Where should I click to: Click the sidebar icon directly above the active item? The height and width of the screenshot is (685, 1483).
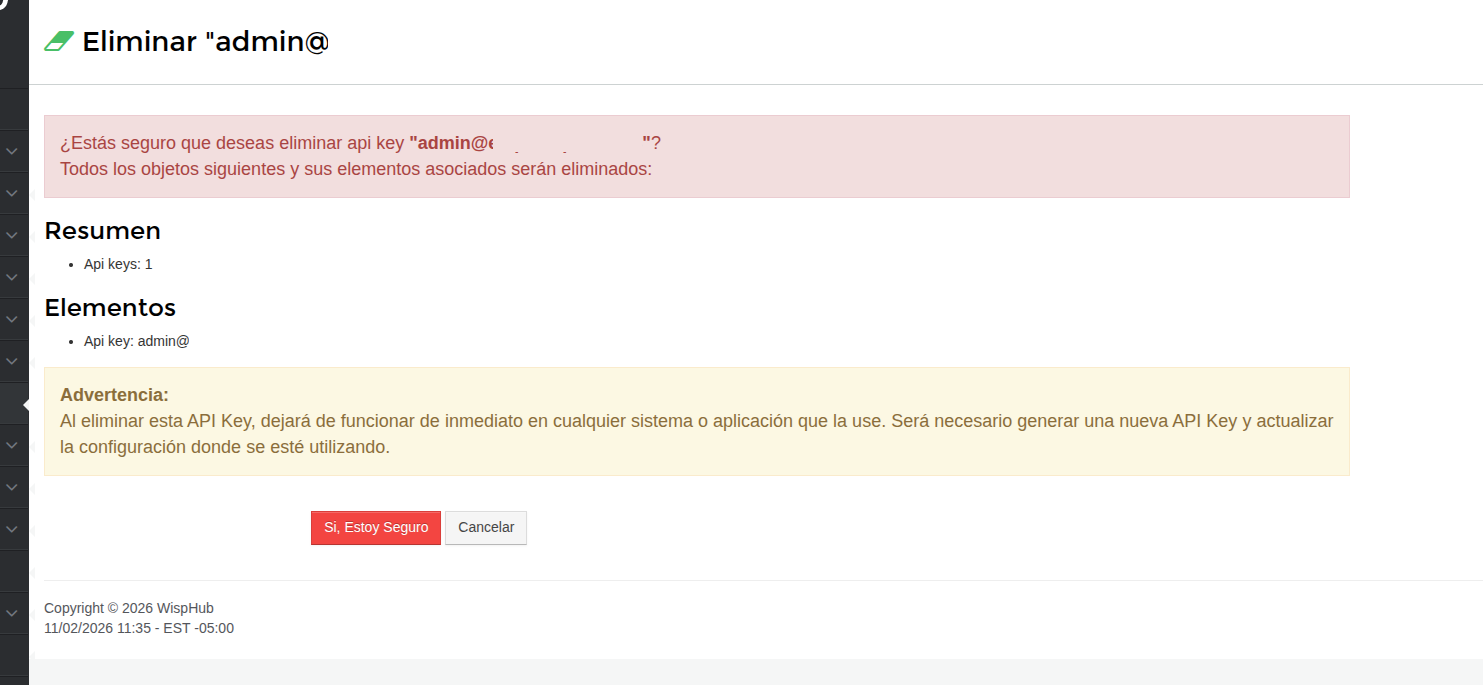(x=14, y=361)
